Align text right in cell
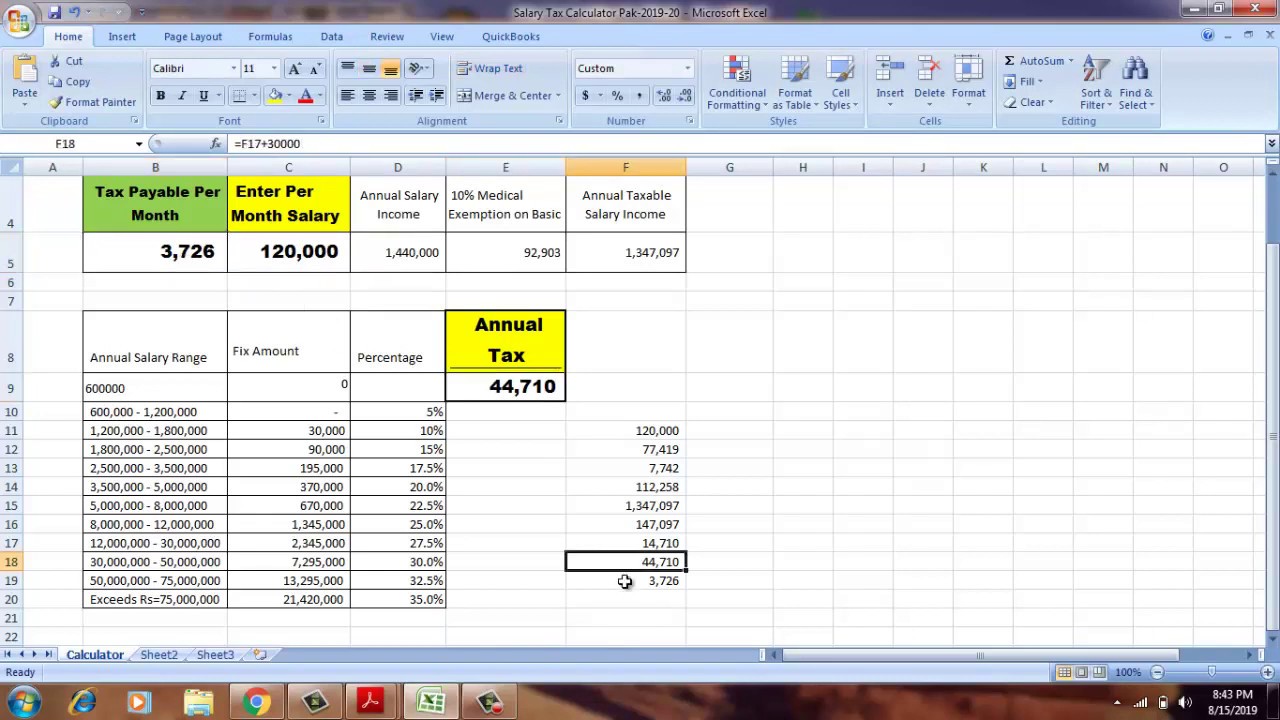The height and width of the screenshot is (720, 1280). (391, 96)
